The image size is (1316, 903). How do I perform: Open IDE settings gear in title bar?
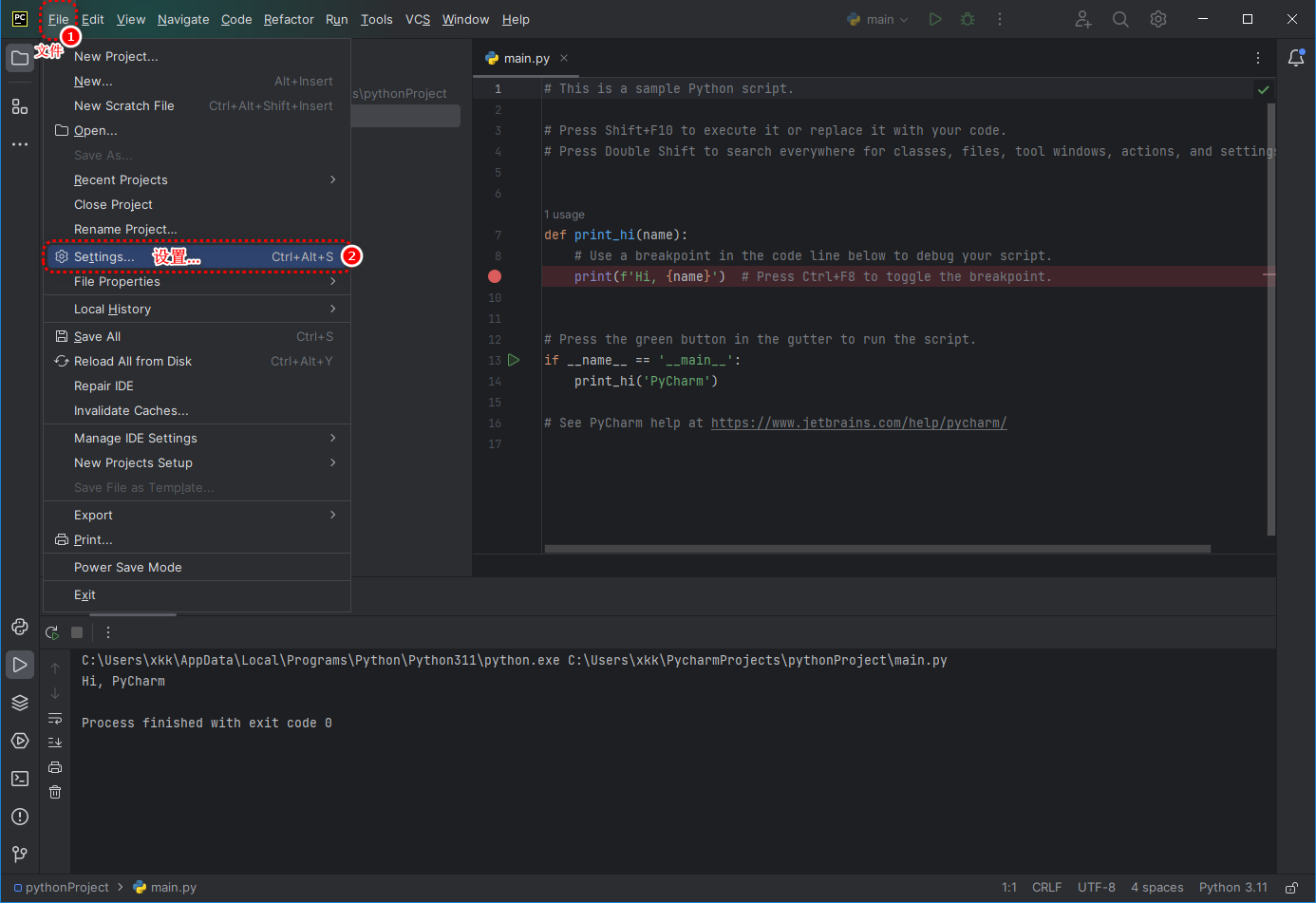[1158, 19]
